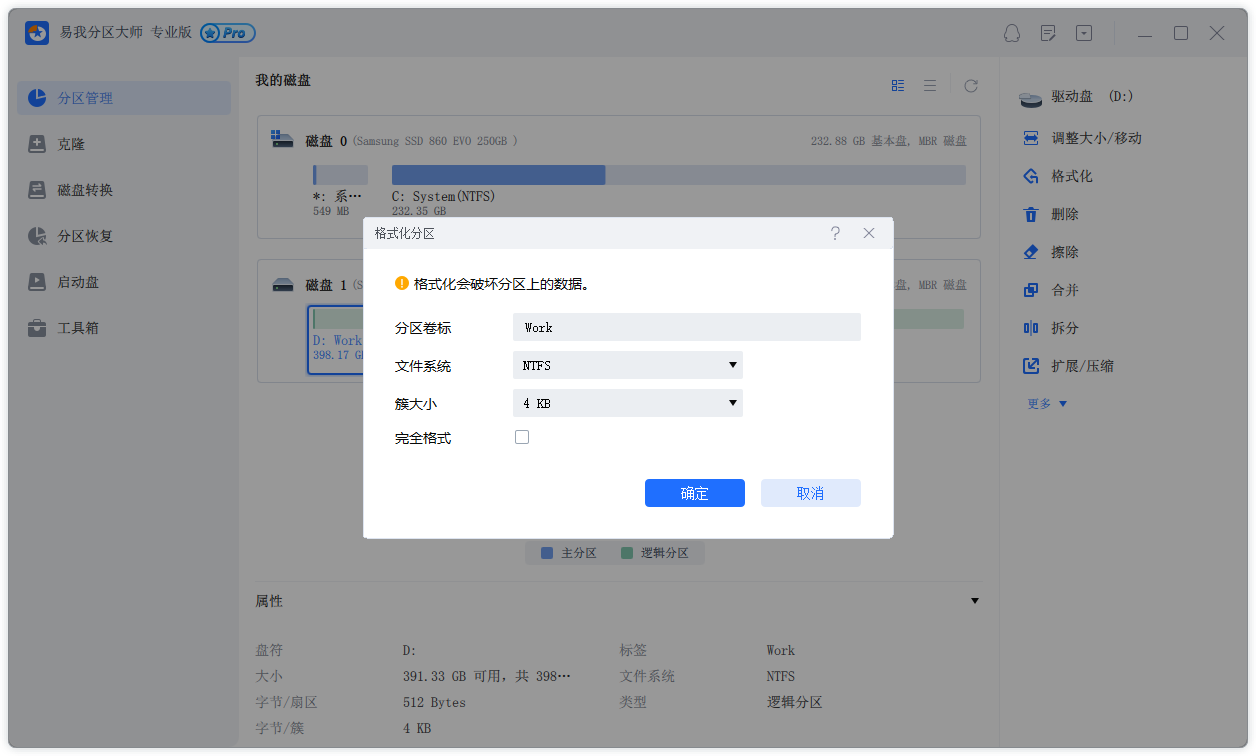Open the task list notes icon
The height and width of the screenshot is (756, 1256).
1048,33
